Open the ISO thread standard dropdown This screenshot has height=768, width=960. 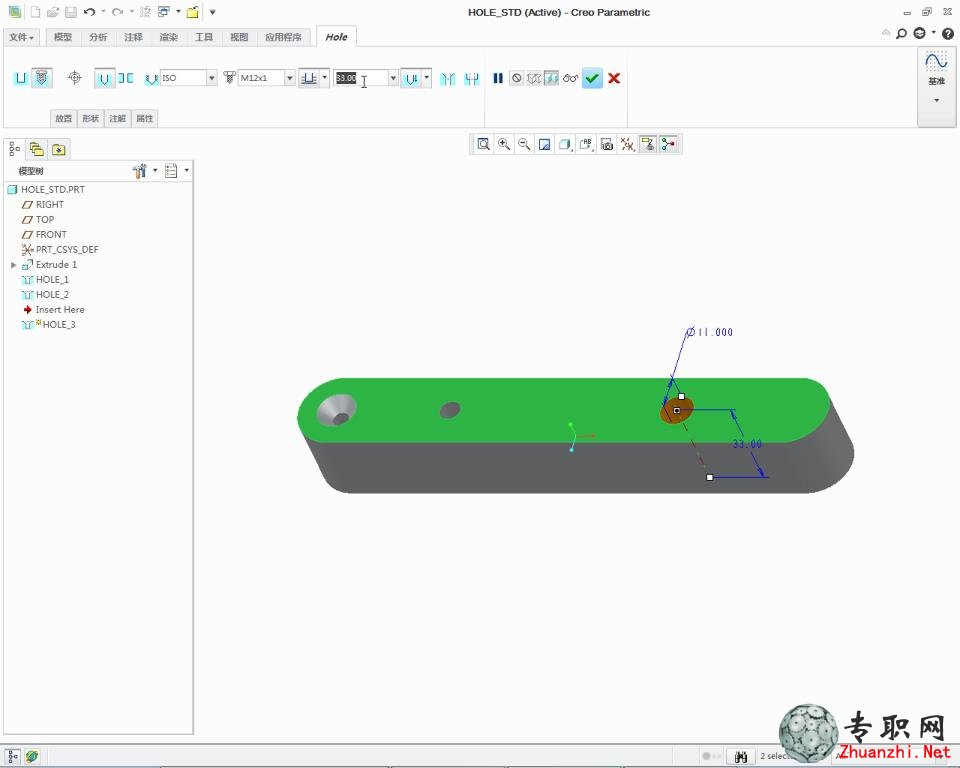click(x=212, y=78)
